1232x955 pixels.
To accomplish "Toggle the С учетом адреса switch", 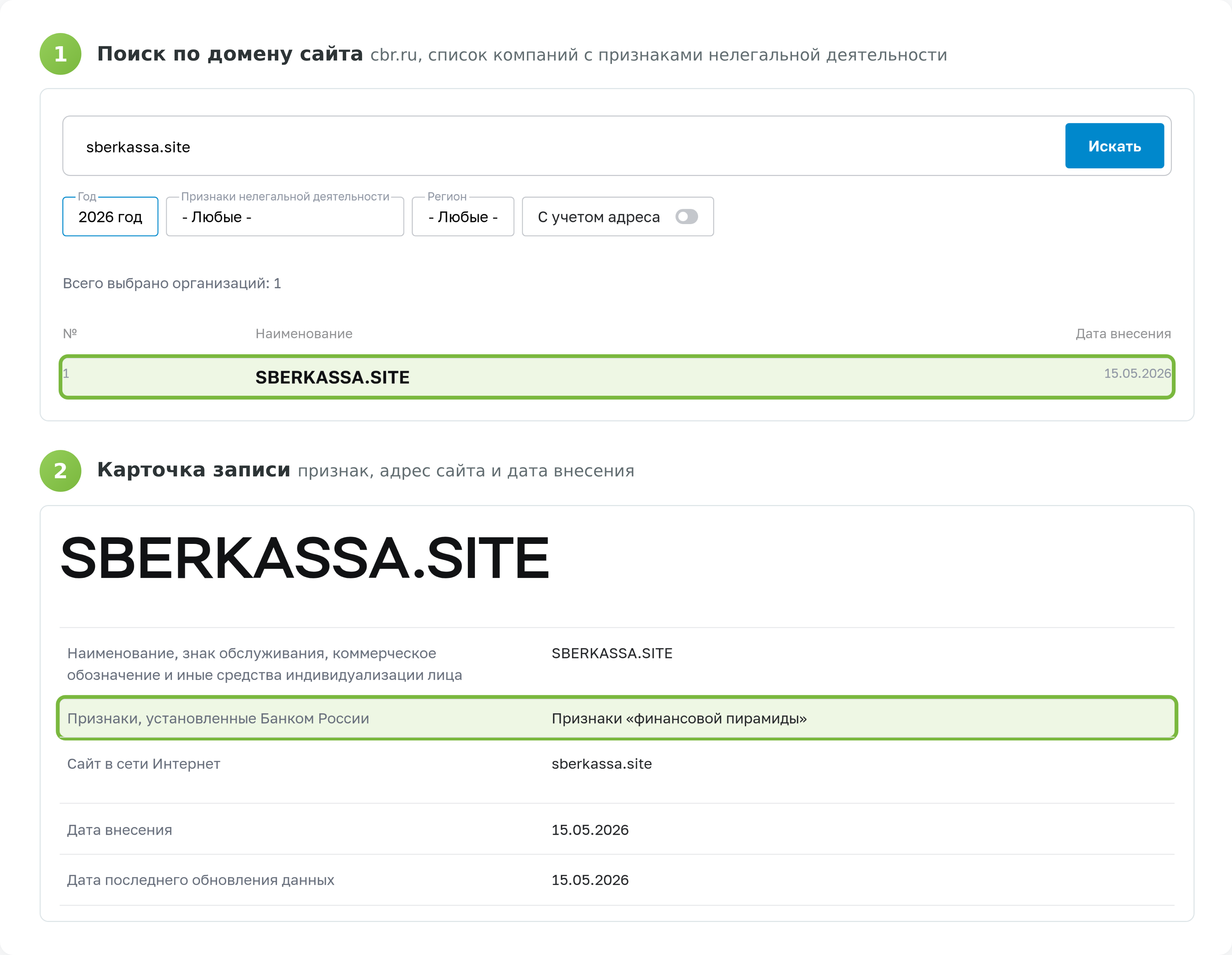I will click(x=686, y=217).
